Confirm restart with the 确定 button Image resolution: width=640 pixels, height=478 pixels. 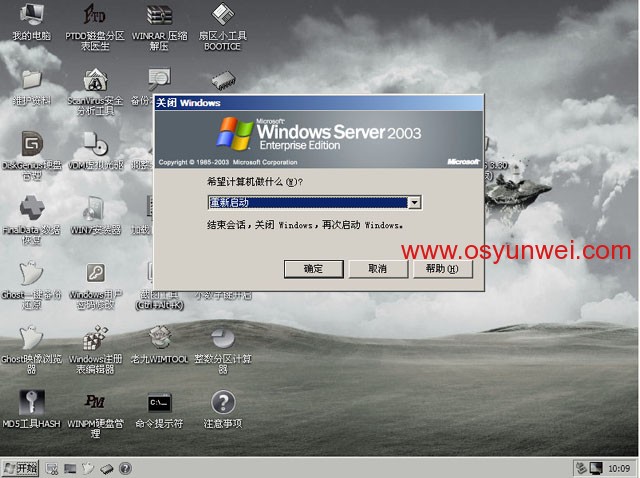(x=313, y=269)
